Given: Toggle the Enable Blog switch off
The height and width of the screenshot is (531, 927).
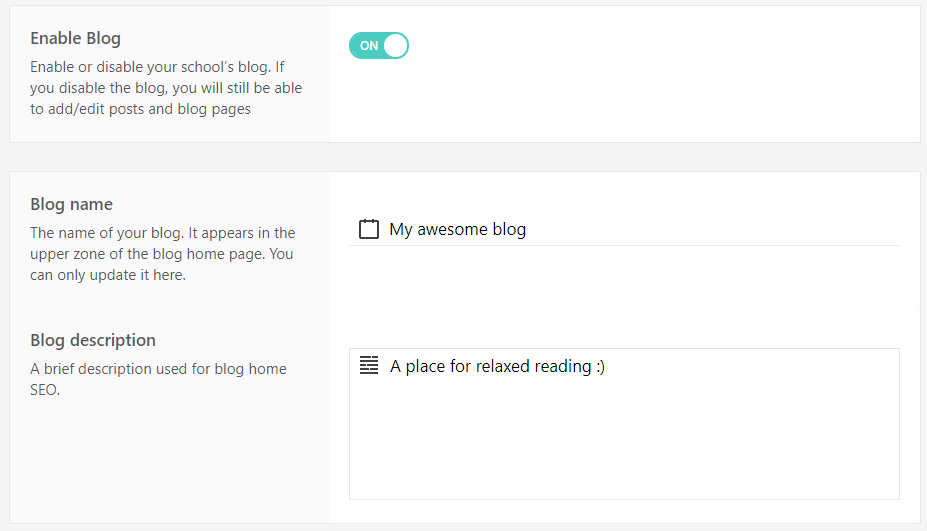Looking at the screenshot, I should click(379, 45).
